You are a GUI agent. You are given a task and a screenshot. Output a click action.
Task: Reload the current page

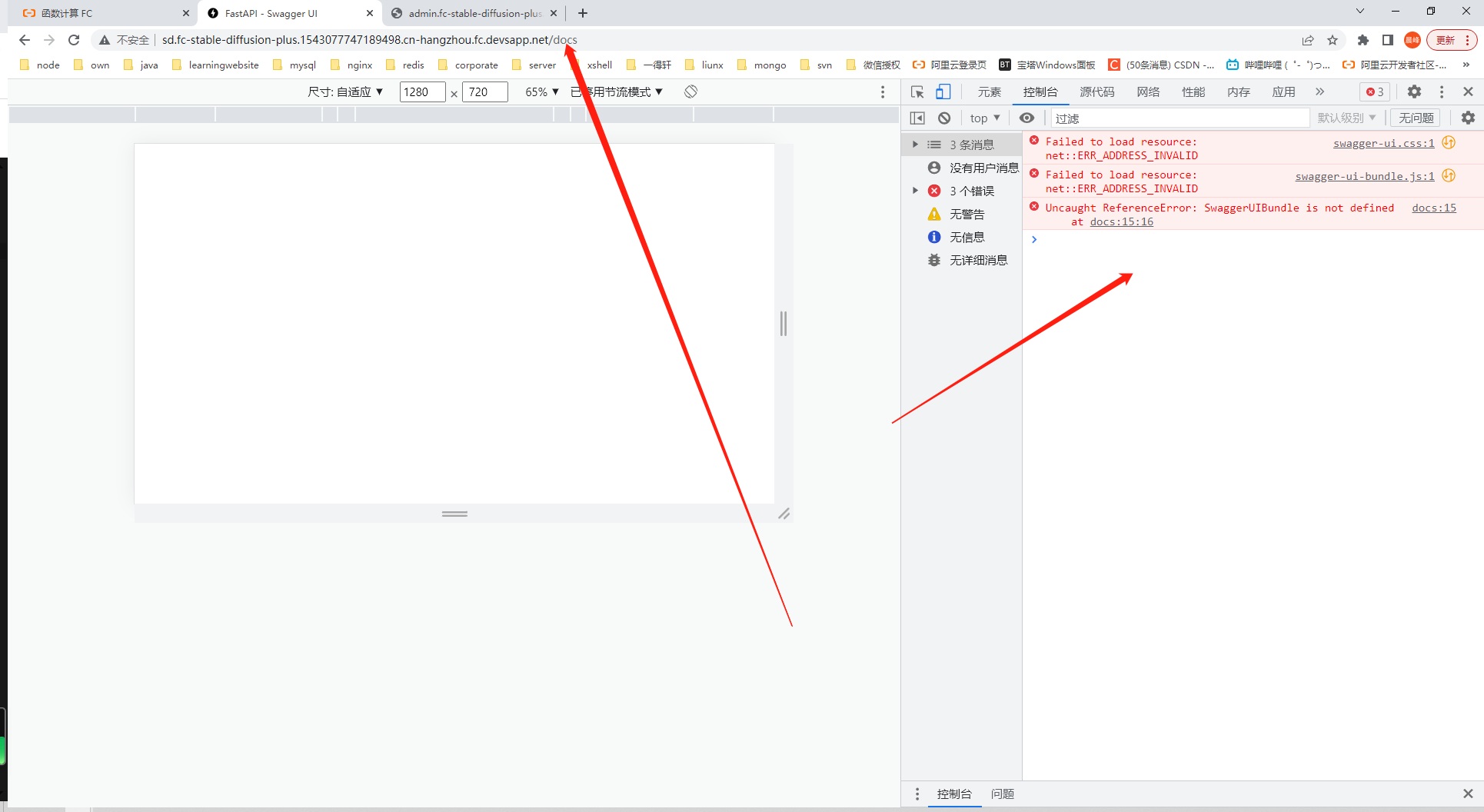74,40
